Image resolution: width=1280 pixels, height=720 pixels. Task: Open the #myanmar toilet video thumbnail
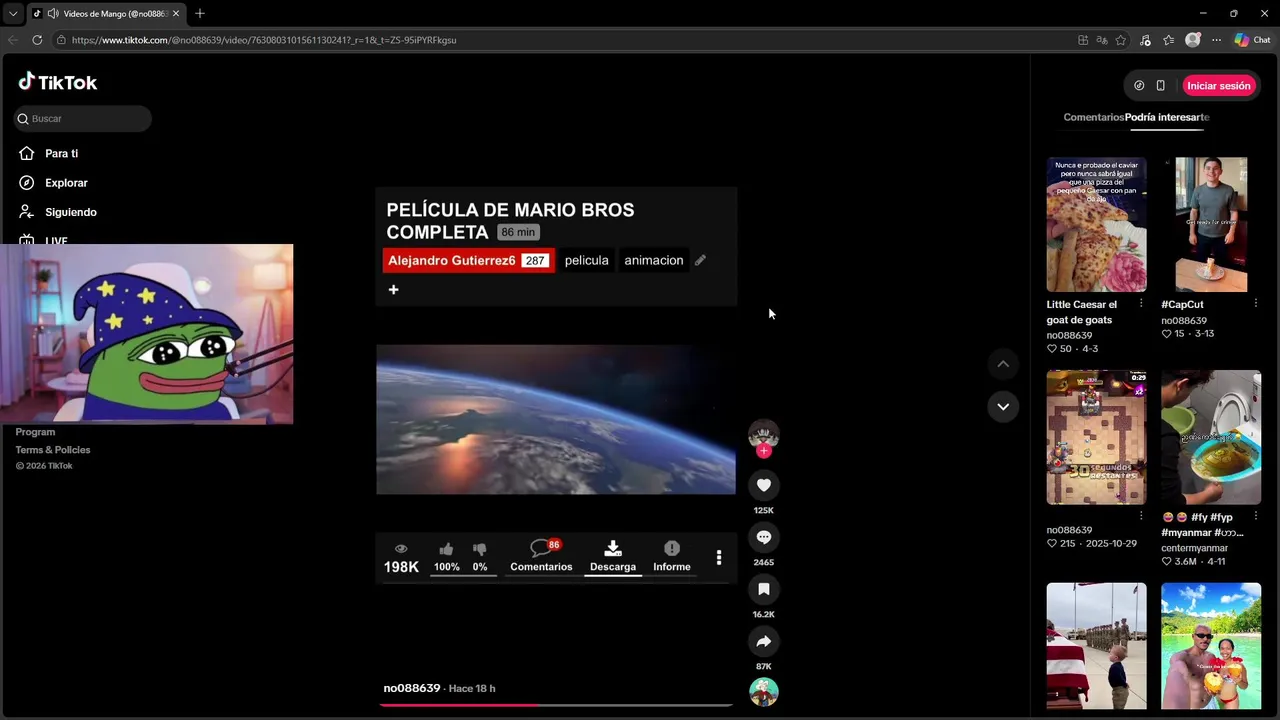coord(1211,437)
